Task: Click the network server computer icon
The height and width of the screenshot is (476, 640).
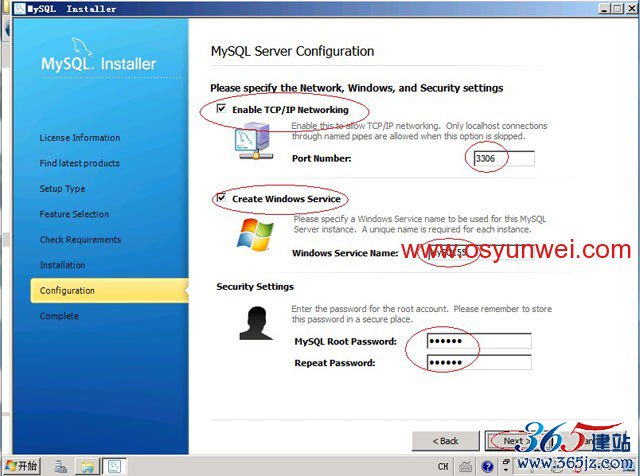Action: (x=254, y=141)
